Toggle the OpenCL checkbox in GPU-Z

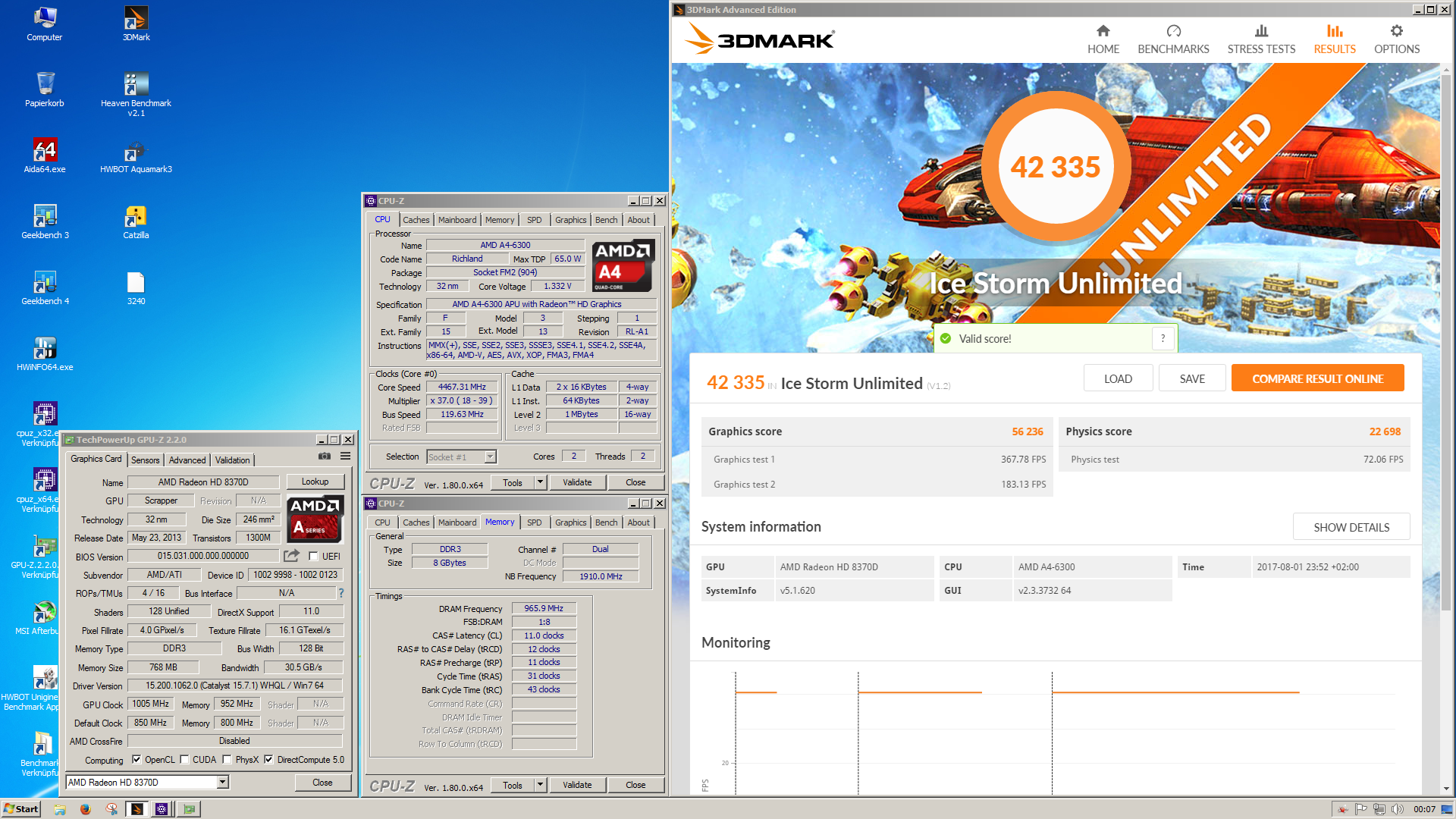(136, 759)
